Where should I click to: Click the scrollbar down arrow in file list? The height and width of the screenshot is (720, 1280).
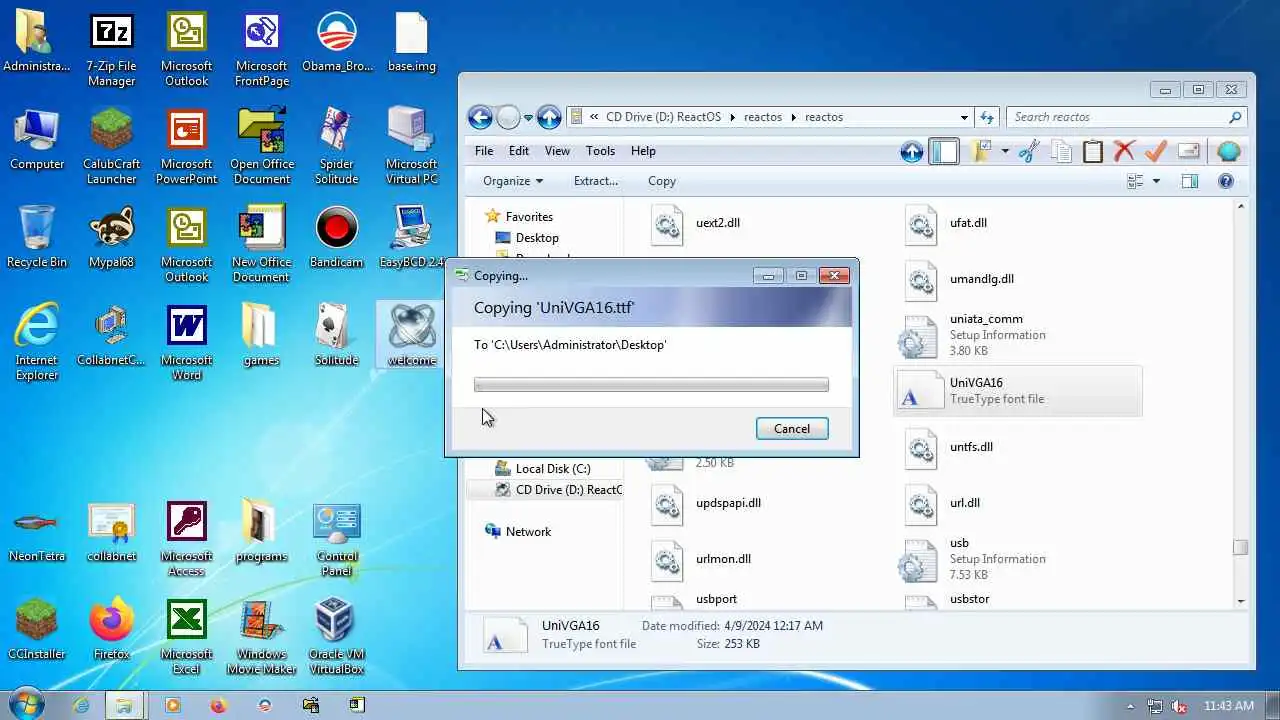(1240, 601)
